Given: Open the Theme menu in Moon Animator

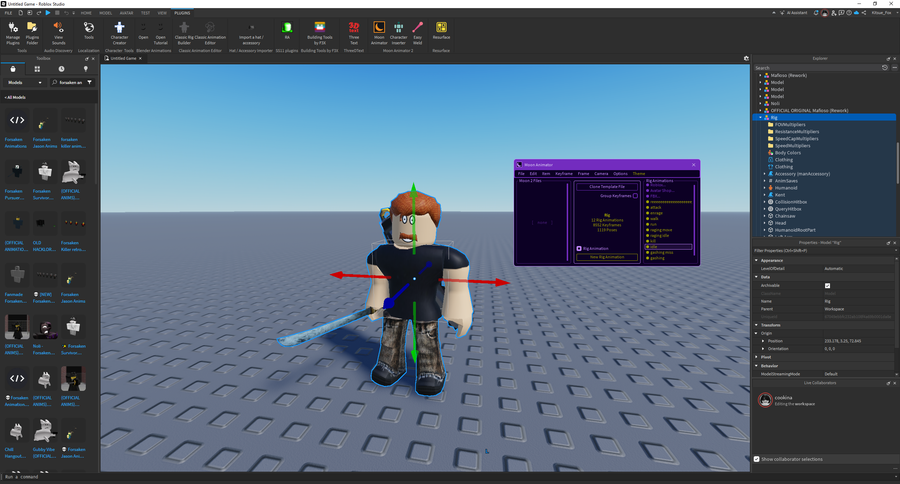Looking at the screenshot, I should coord(639,173).
